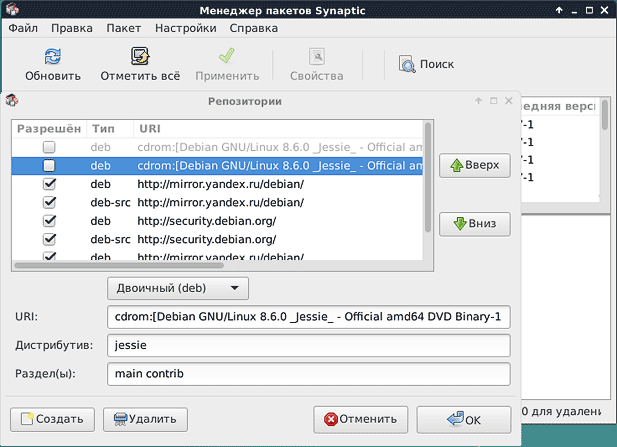Move repository down with Вниз
Image resolution: width=617 pixels, height=447 pixels.
point(475,224)
